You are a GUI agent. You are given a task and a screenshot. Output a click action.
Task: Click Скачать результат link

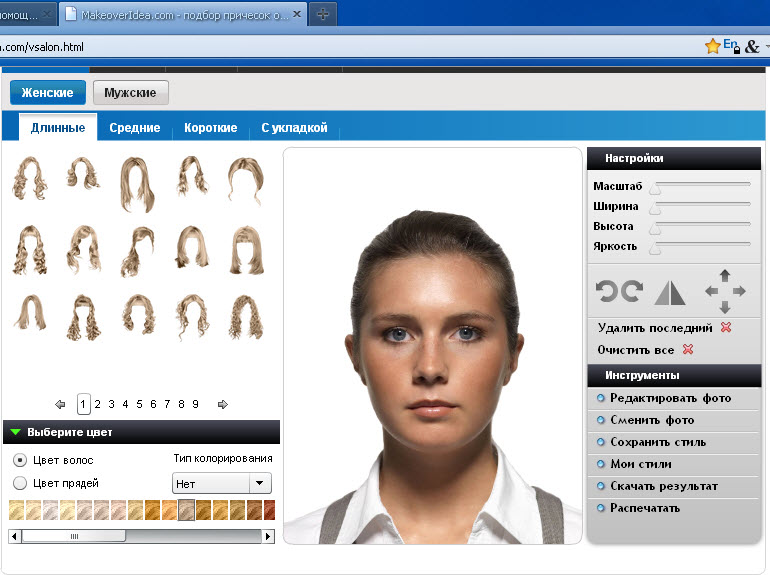point(663,486)
